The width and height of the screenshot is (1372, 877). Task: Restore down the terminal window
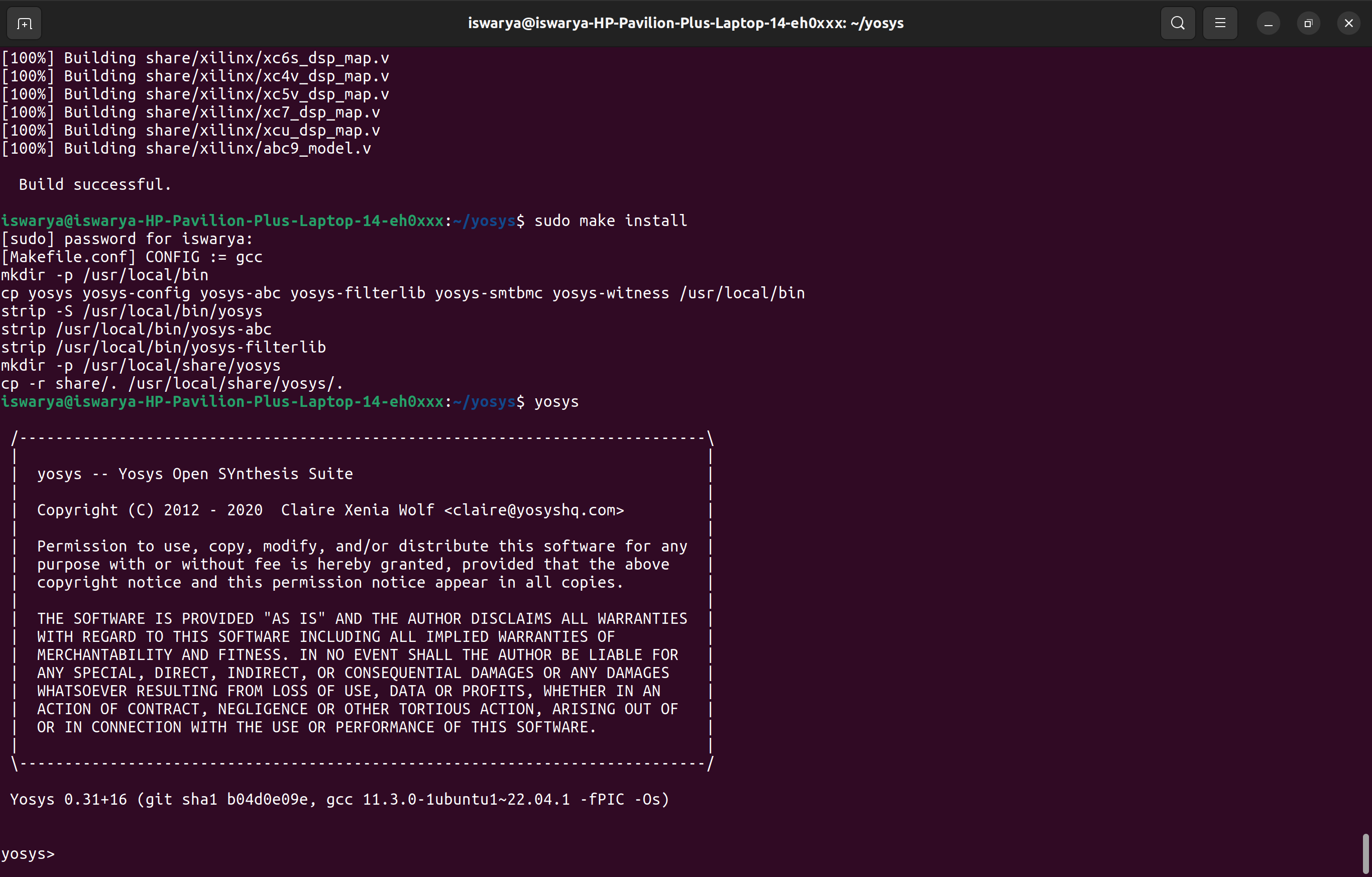[1308, 24]
